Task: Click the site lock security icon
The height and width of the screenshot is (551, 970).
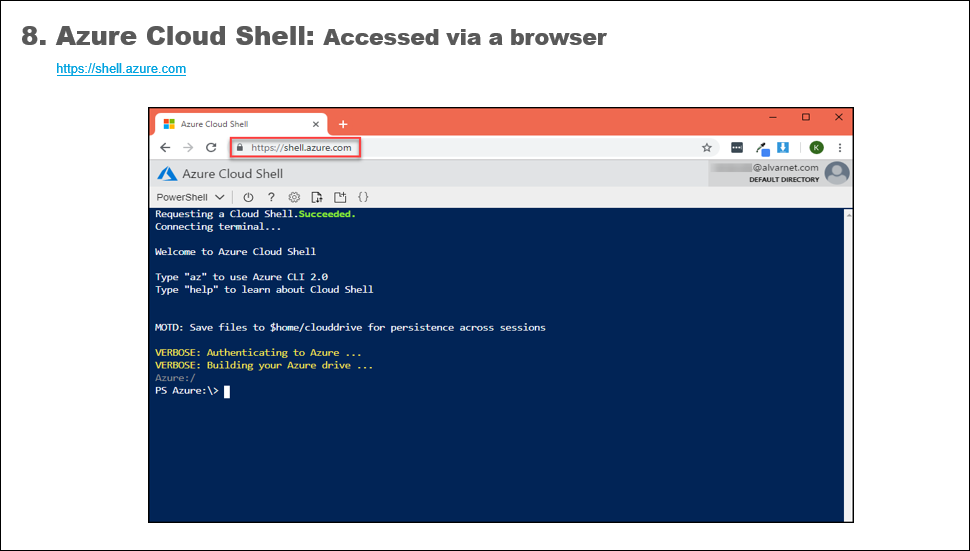Action: [x=240, y=148]
